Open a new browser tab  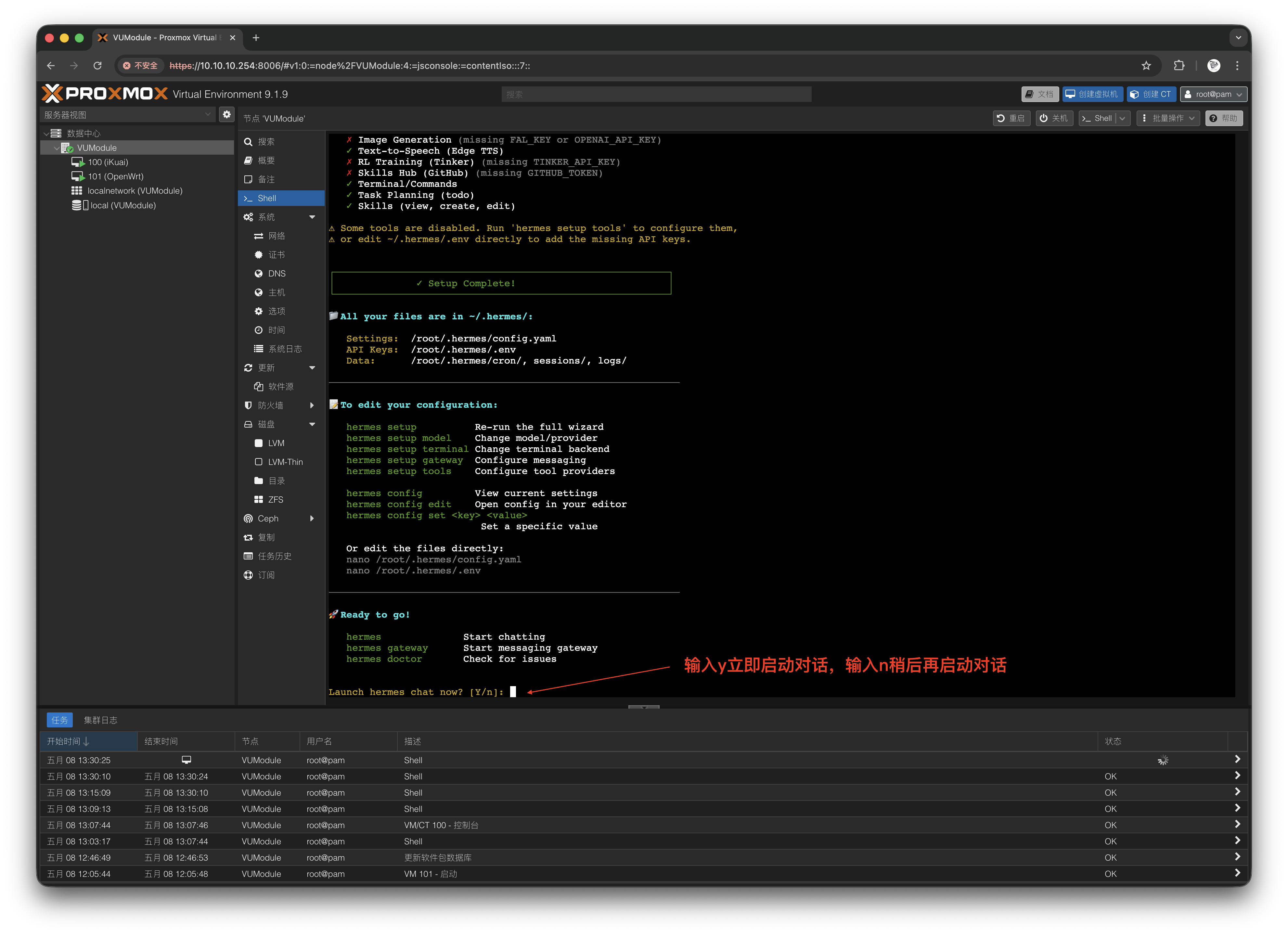click(256, 37)
